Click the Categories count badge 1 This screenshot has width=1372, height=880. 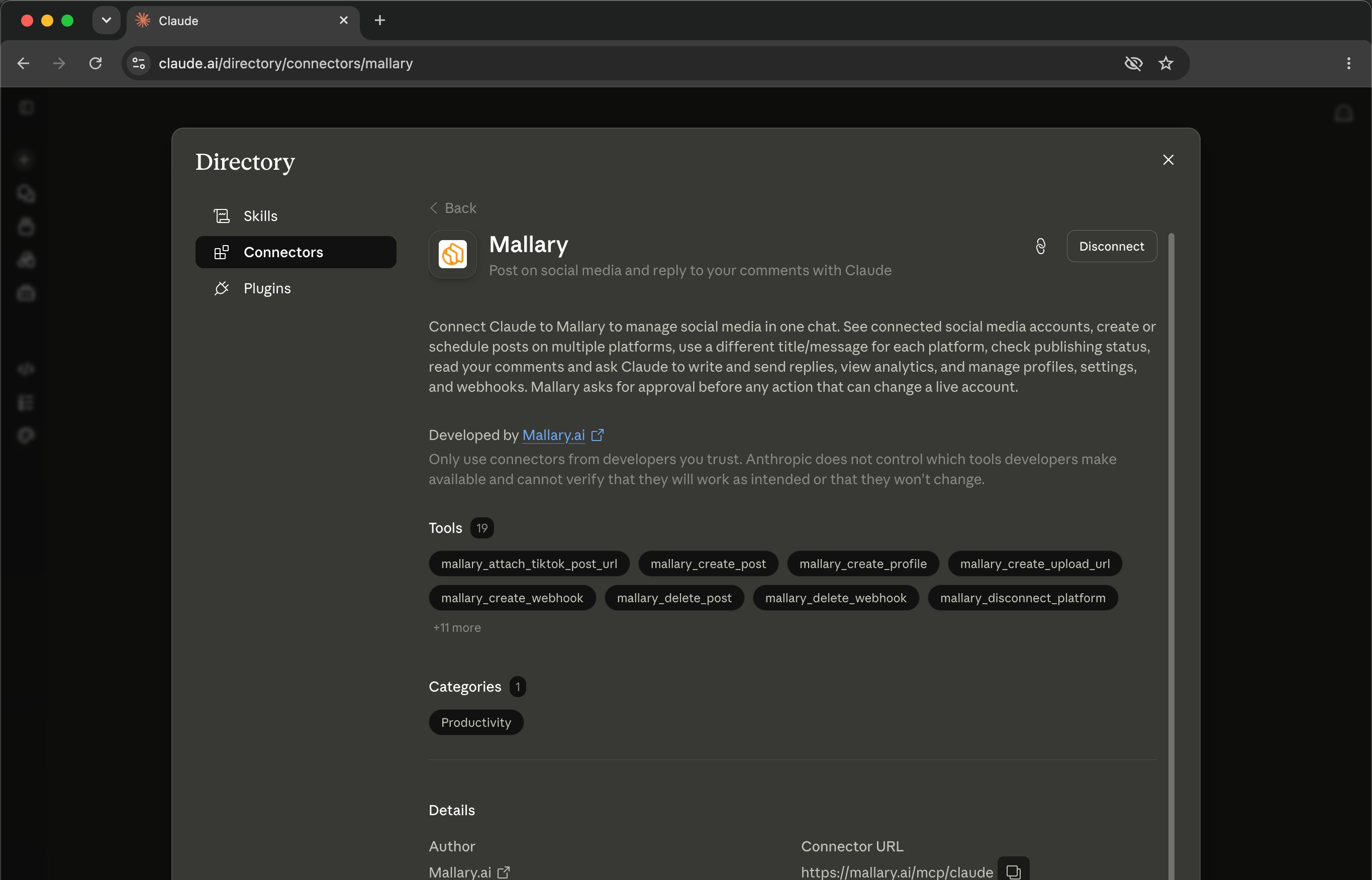[517, 687]
